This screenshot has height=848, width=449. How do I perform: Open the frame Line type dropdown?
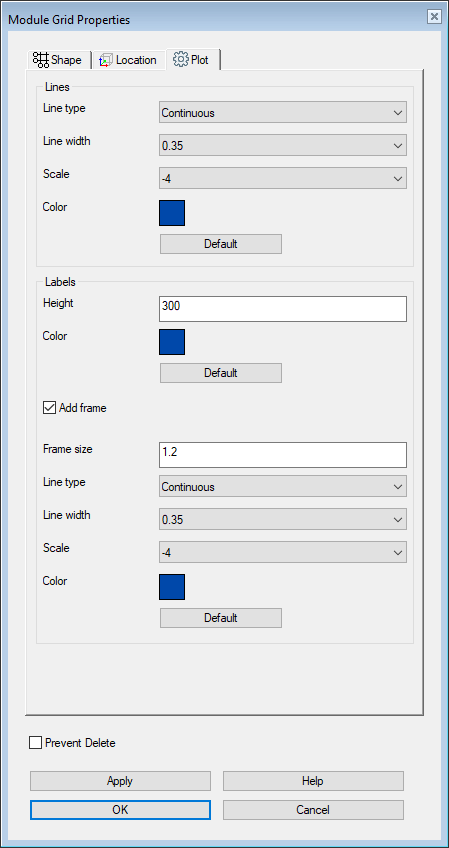pos(283,486)
